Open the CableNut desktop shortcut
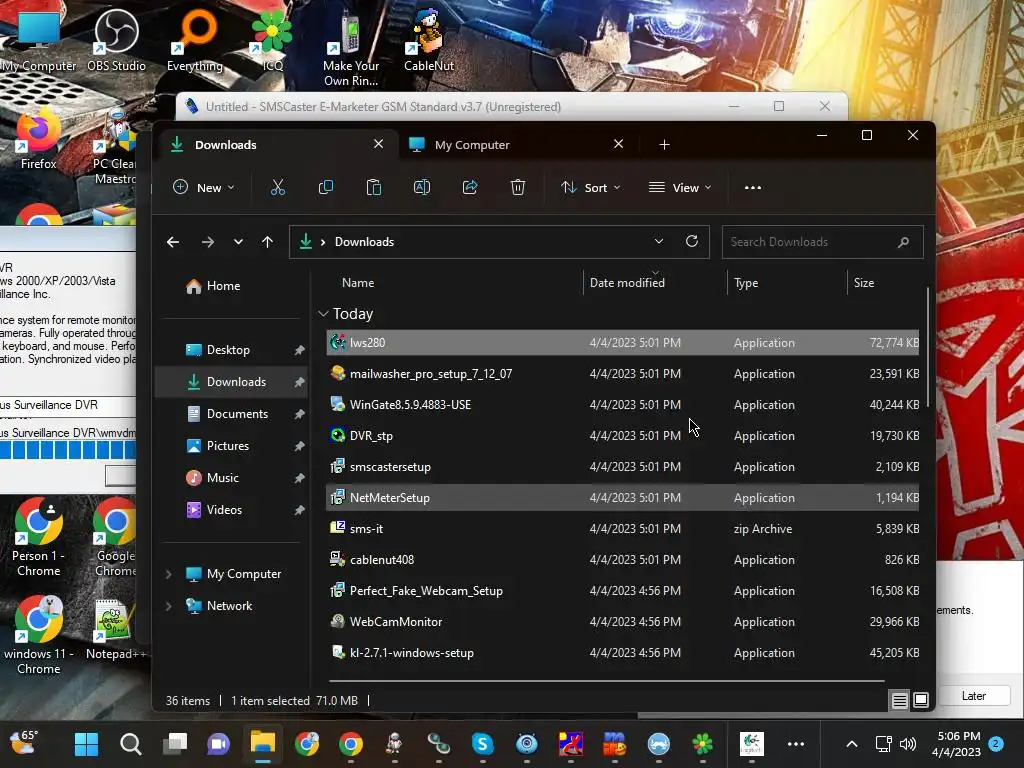The height and width of the screenshot is (768, 1024). [428, 41]
